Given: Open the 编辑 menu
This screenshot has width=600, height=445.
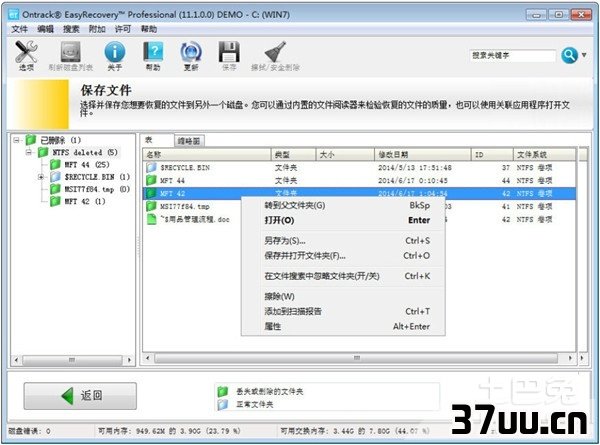Looking at the screenshot, I should [x=46, y=29].
